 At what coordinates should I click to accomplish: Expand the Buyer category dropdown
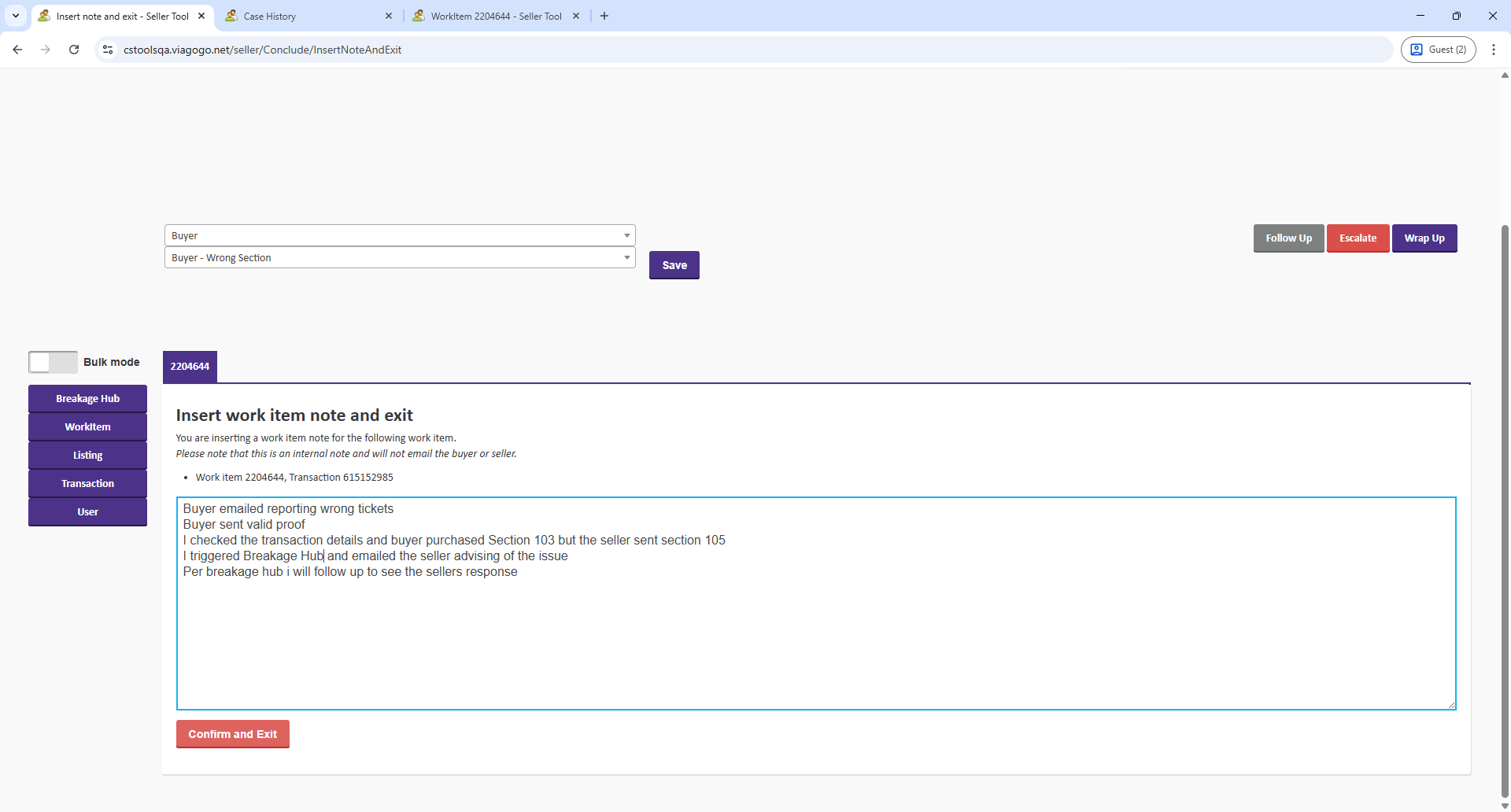click(399, 235)
